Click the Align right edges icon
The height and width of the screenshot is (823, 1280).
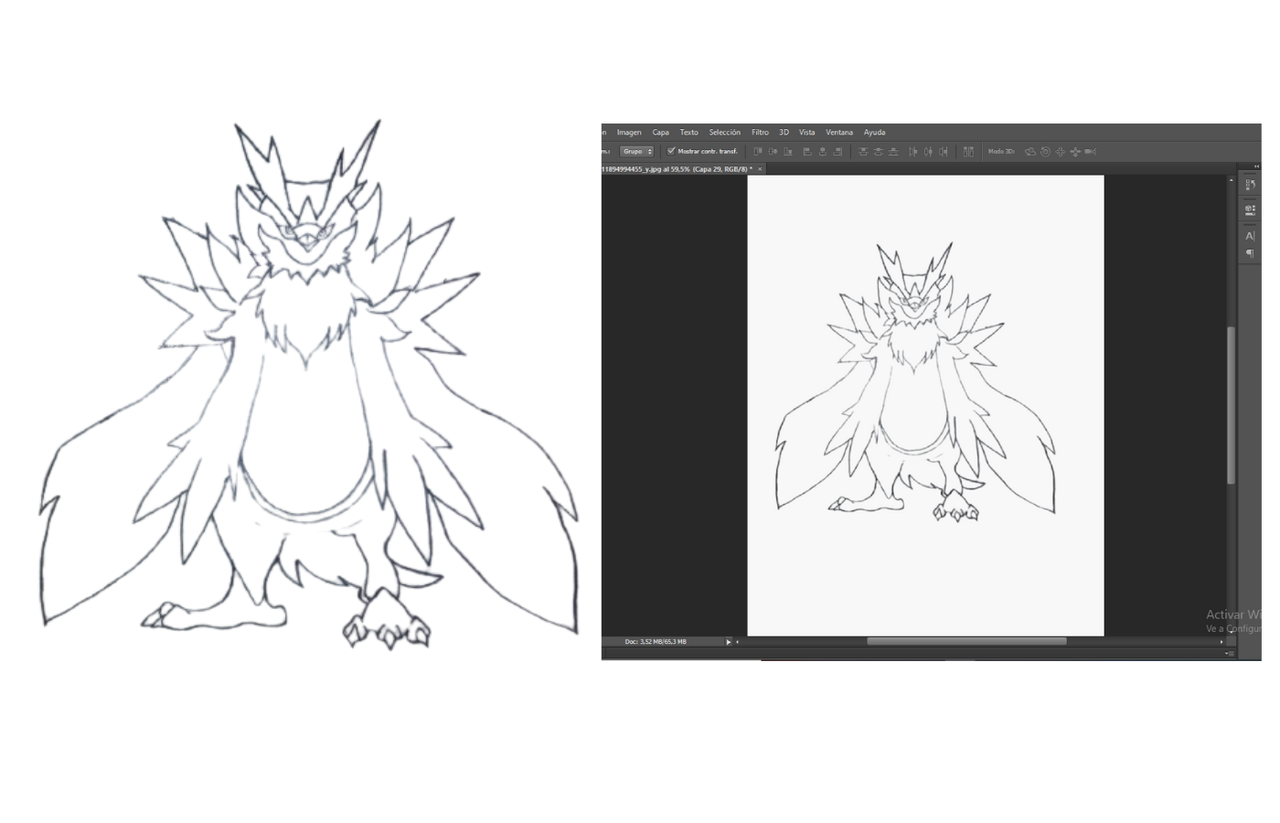(838, 151)
